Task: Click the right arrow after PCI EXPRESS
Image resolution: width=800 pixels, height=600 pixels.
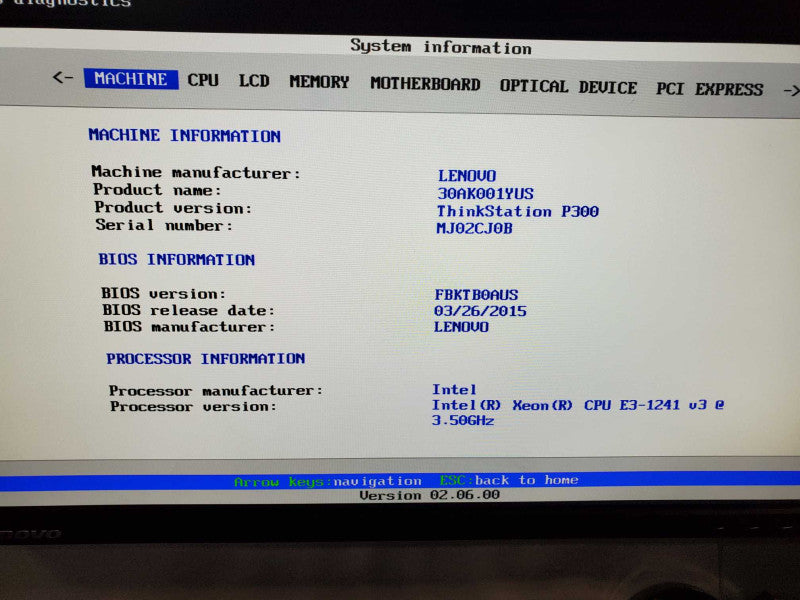Action: (x=791, y=91)
